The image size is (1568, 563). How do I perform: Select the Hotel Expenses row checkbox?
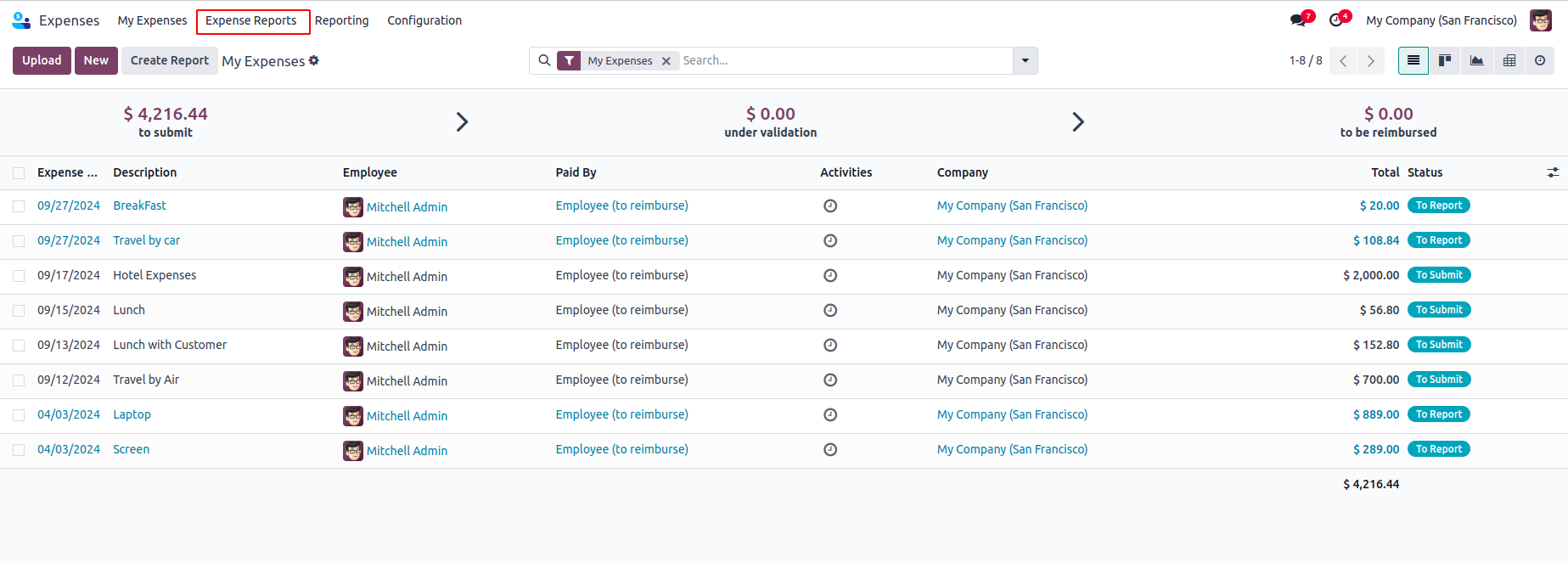[x=19, y=276]
